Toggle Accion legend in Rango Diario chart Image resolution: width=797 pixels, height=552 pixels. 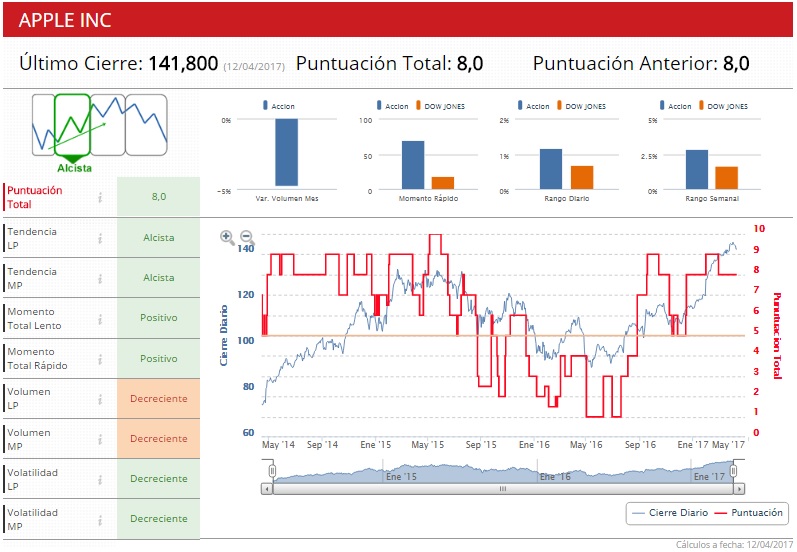tap(533, 106)
